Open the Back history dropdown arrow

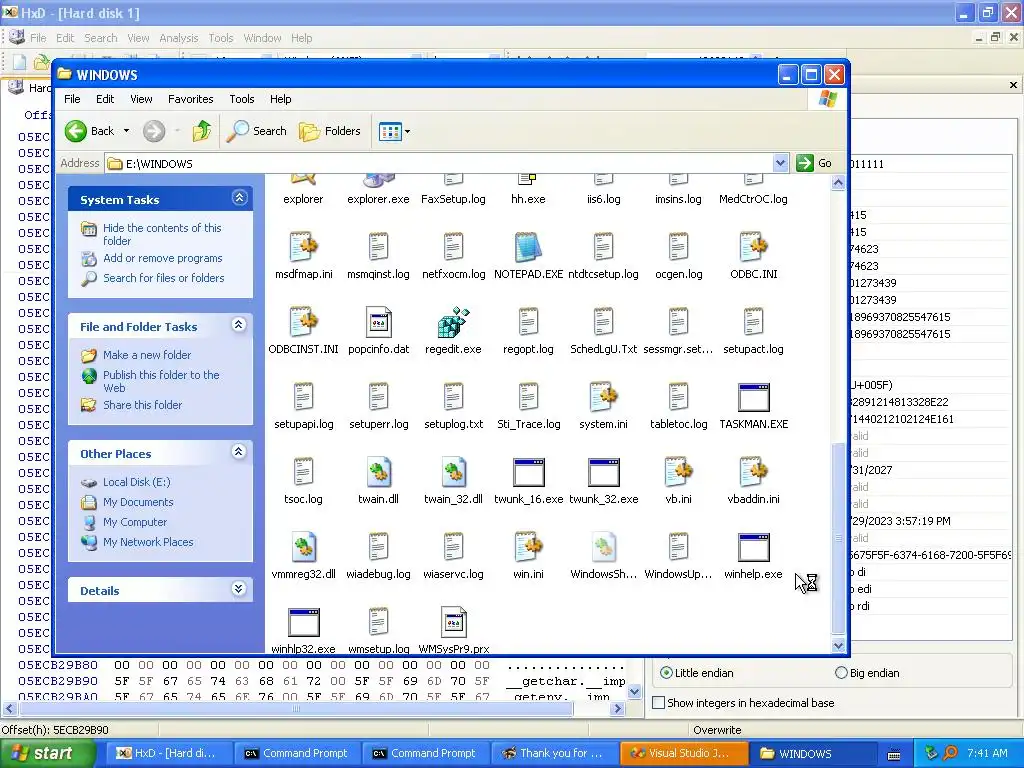[x=127, y=131]
